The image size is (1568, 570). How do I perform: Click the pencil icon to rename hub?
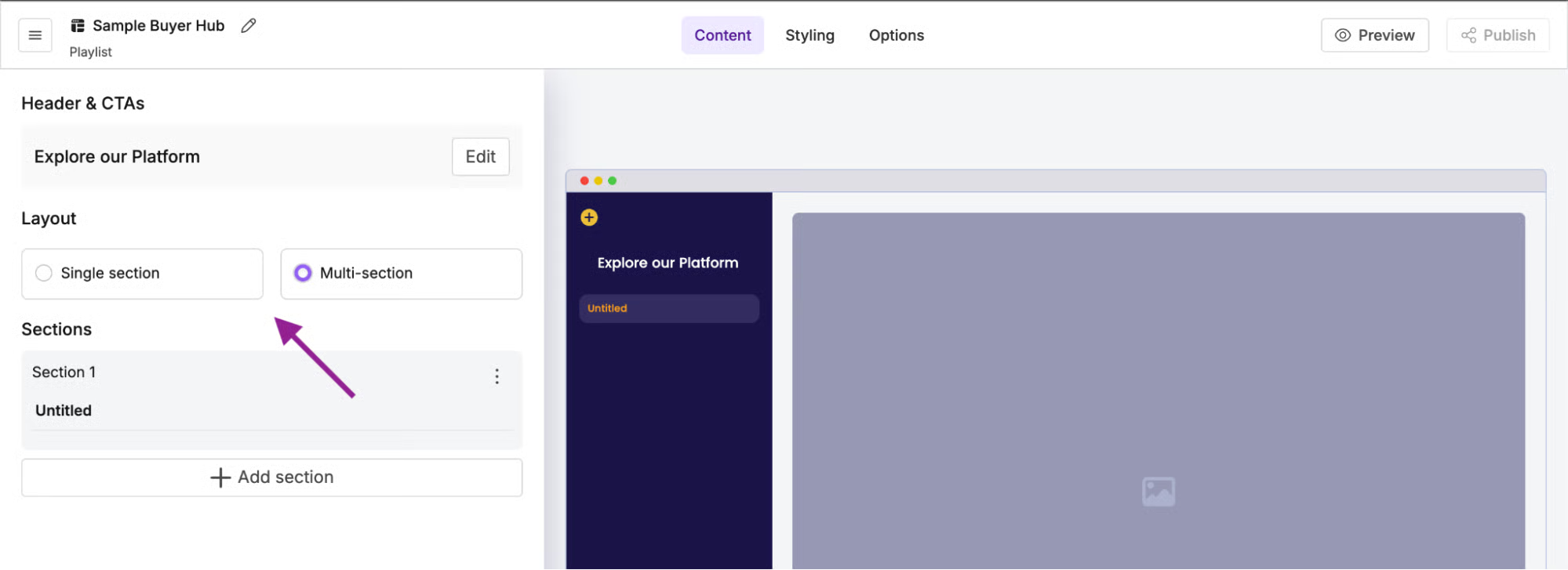249,26
